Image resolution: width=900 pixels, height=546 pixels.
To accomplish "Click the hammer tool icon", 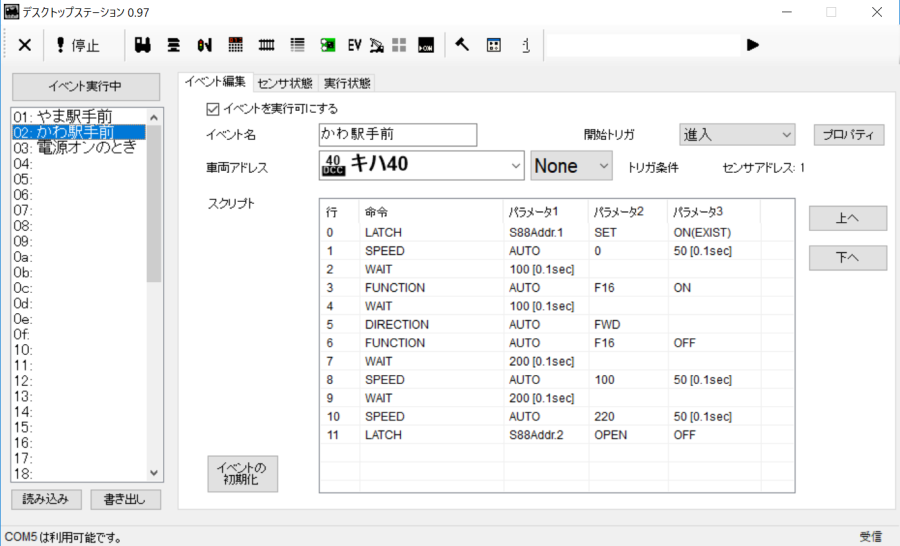I will [x=462, y=45].
